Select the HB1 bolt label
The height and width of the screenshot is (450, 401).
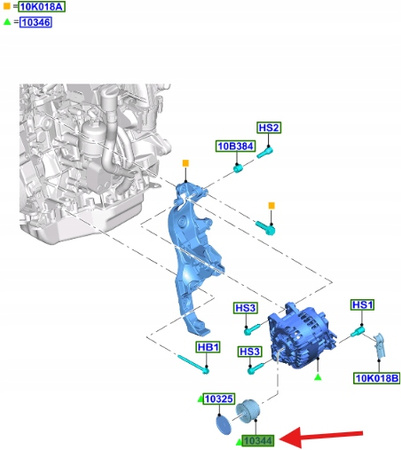pos(208,347)
